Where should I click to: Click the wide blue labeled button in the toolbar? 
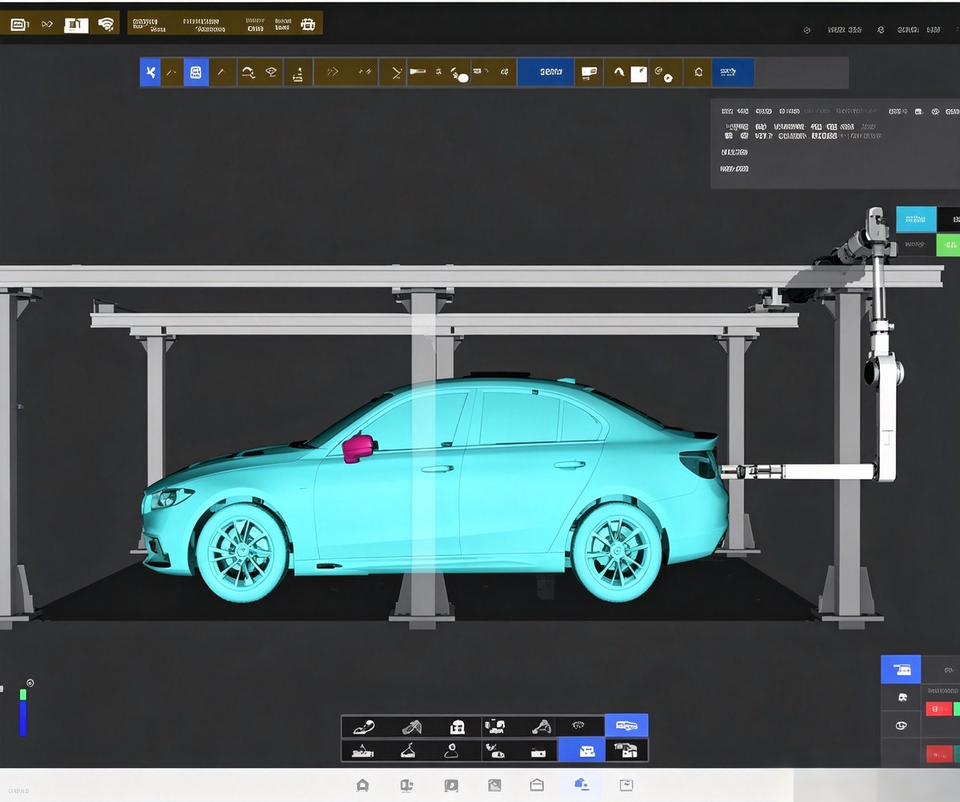pos(546,72)
